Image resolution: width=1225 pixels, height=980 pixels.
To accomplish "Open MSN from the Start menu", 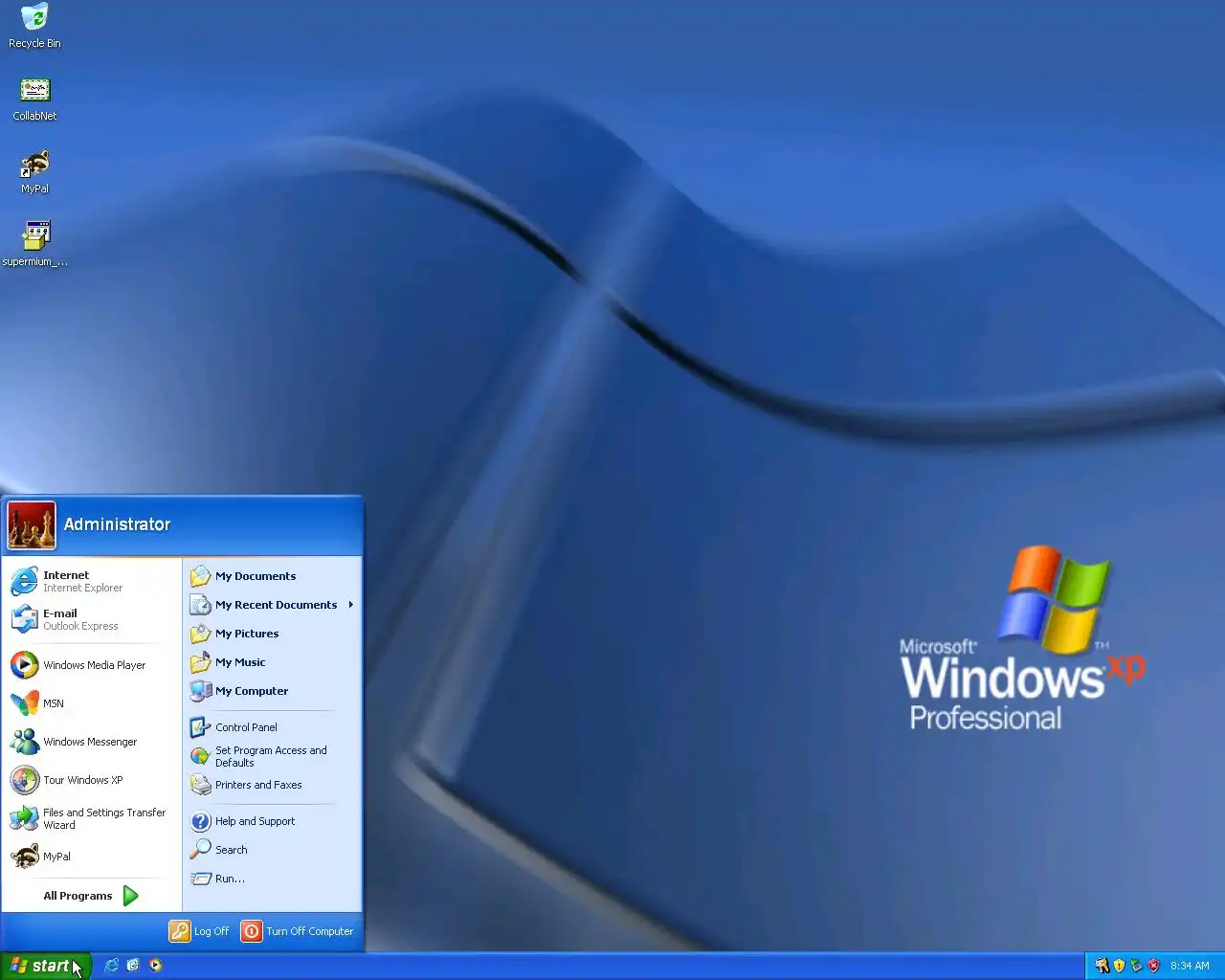I will (92, 703).
